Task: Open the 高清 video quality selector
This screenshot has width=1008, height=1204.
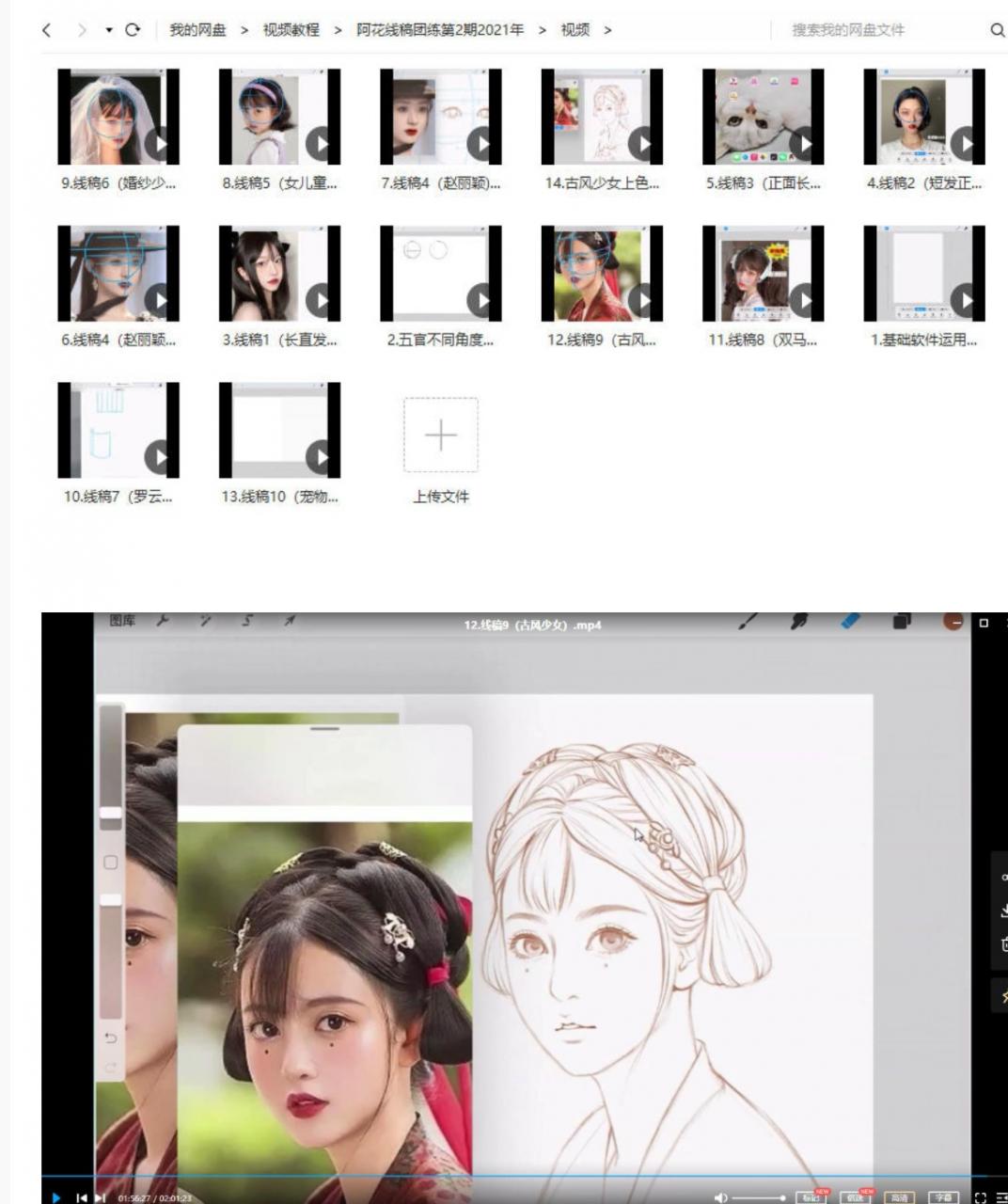Action: pyautogui.click(x=899, y=1197)
